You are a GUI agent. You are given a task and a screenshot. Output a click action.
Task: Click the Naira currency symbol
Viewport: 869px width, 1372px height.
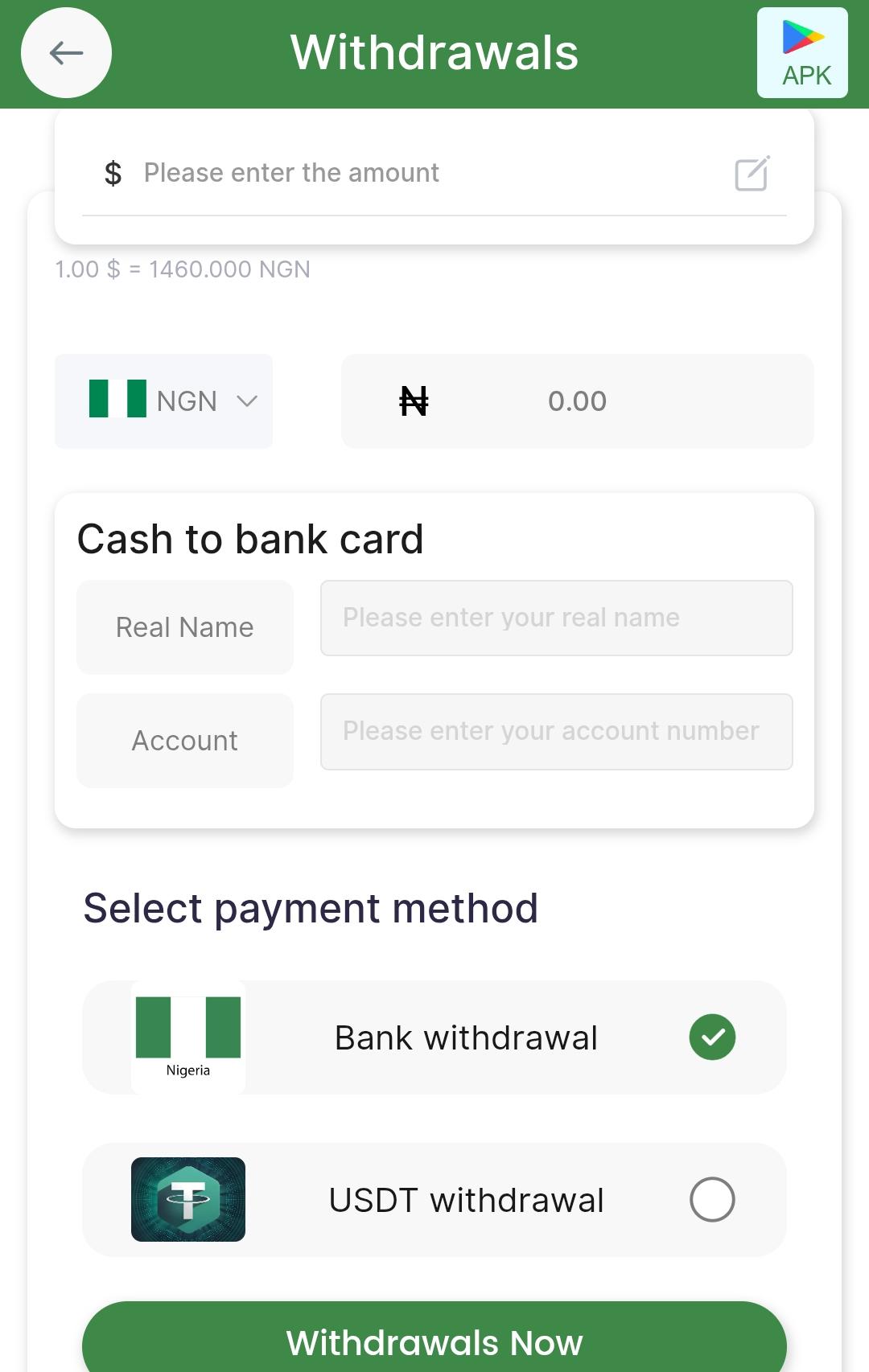(x=414, y=401)
